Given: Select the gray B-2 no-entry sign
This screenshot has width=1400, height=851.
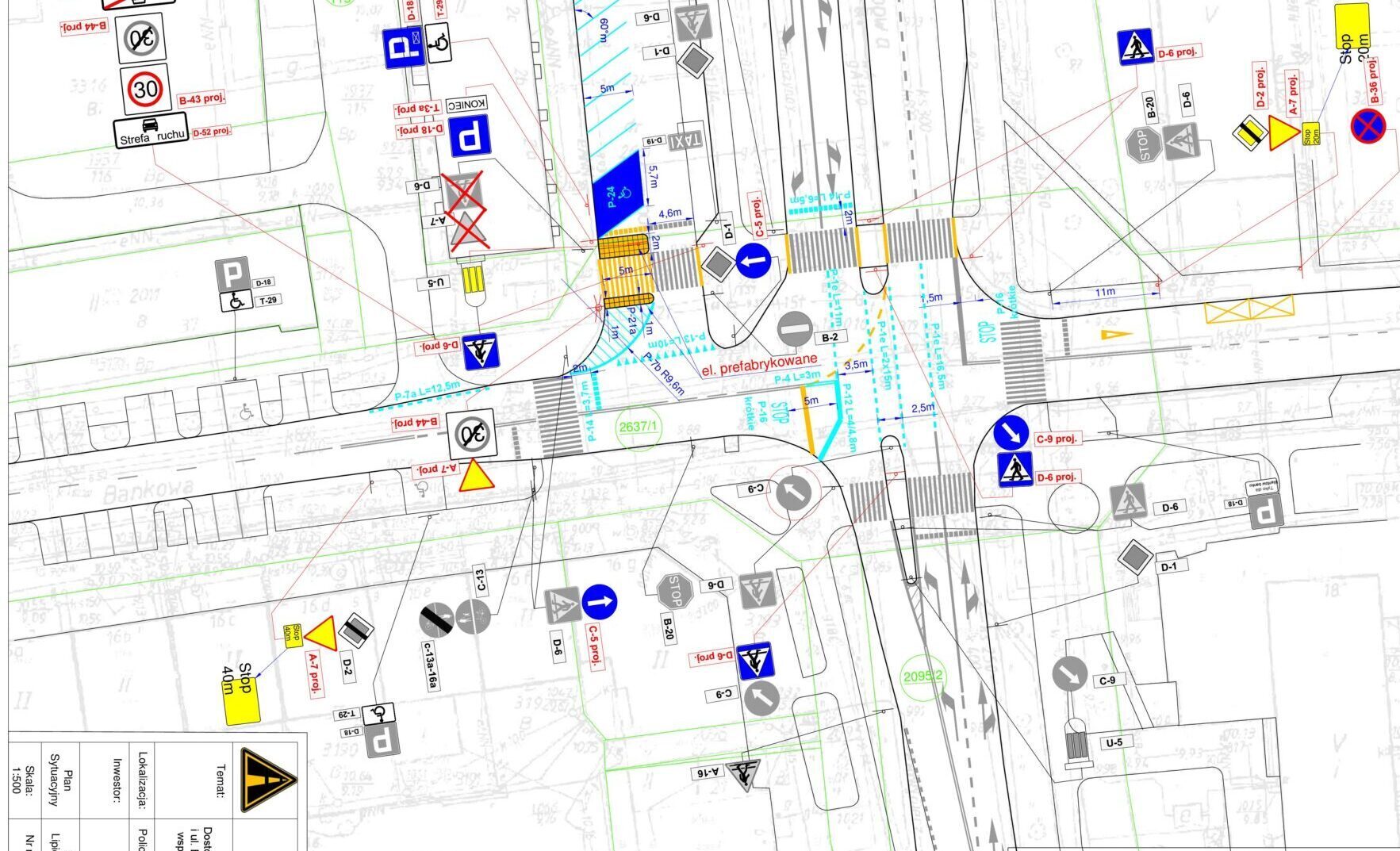Looking at the screenshot, I should click(x=794, y=328).
